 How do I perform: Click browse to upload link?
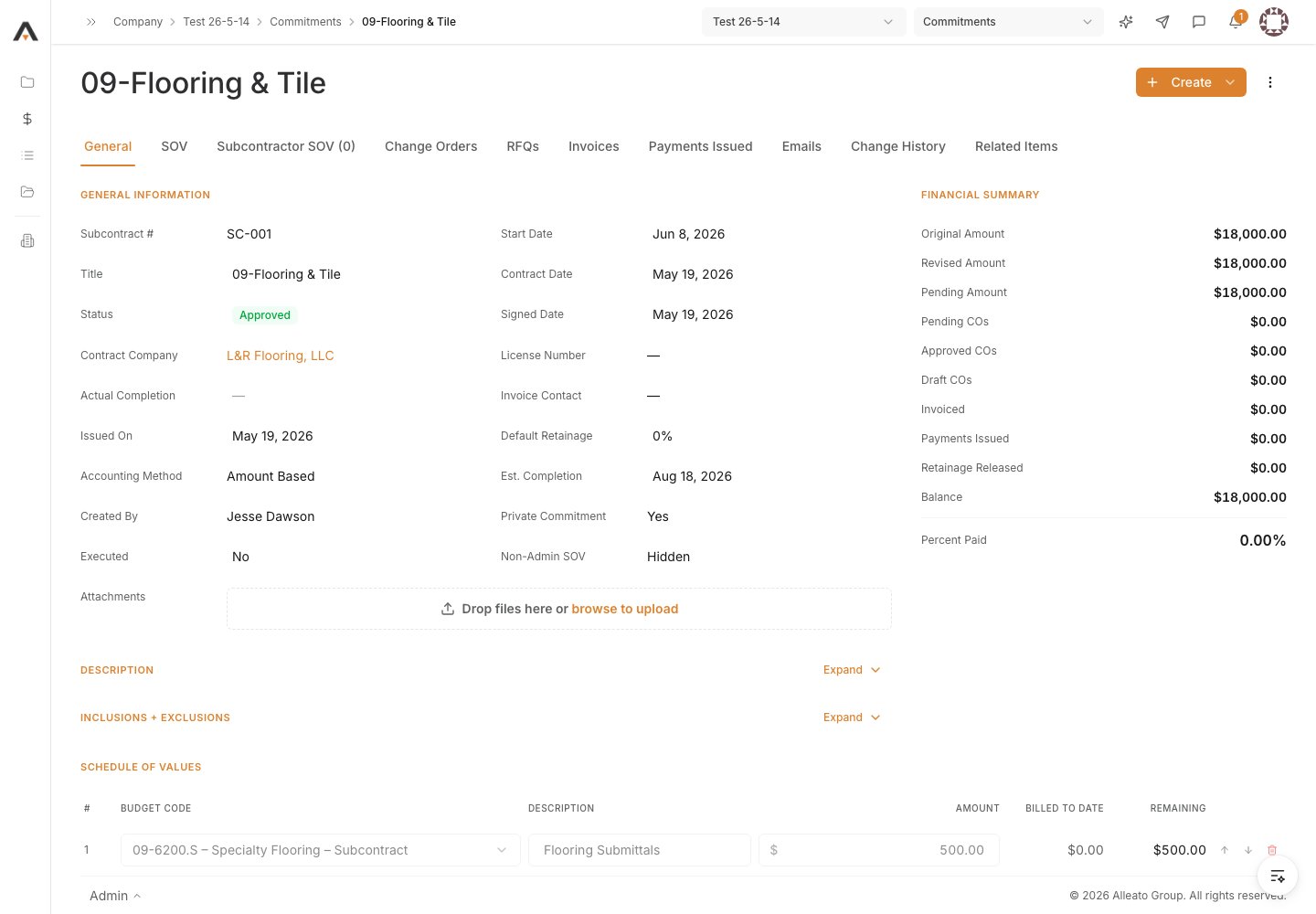pyautogui.click(x=625, y=609)
